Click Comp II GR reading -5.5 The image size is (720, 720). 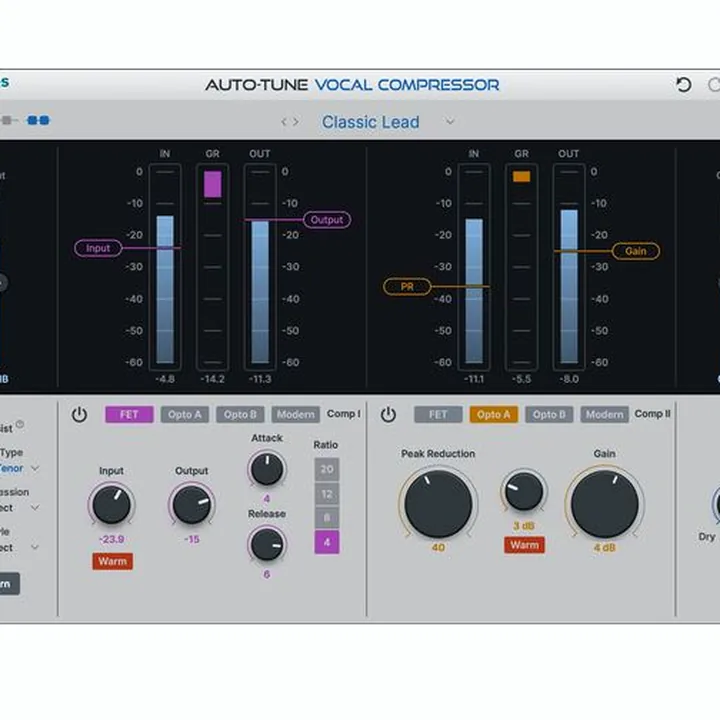pos(522,379)
